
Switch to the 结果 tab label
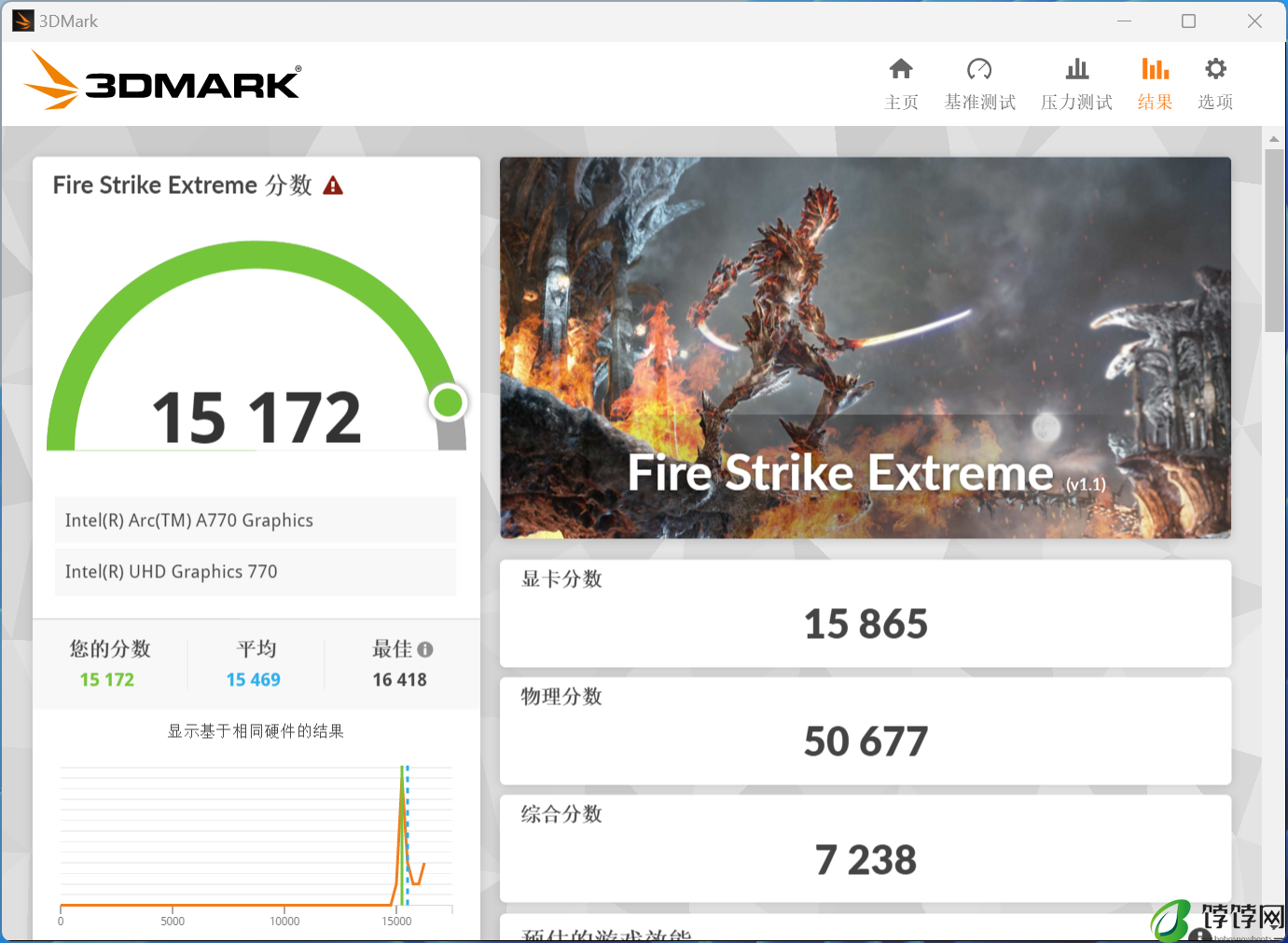point(1156,102)
